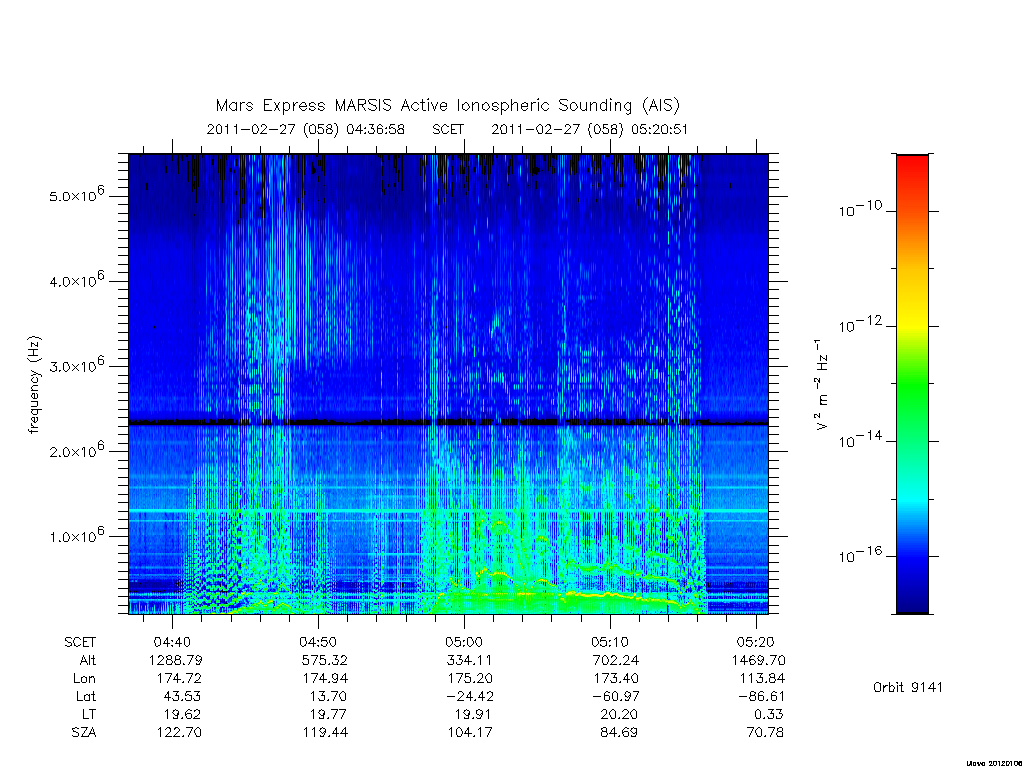The width and height of the screenshot is (1024, 768).
Task: Click the 1.0×10^6 frequency tick label
Action: 76,536
